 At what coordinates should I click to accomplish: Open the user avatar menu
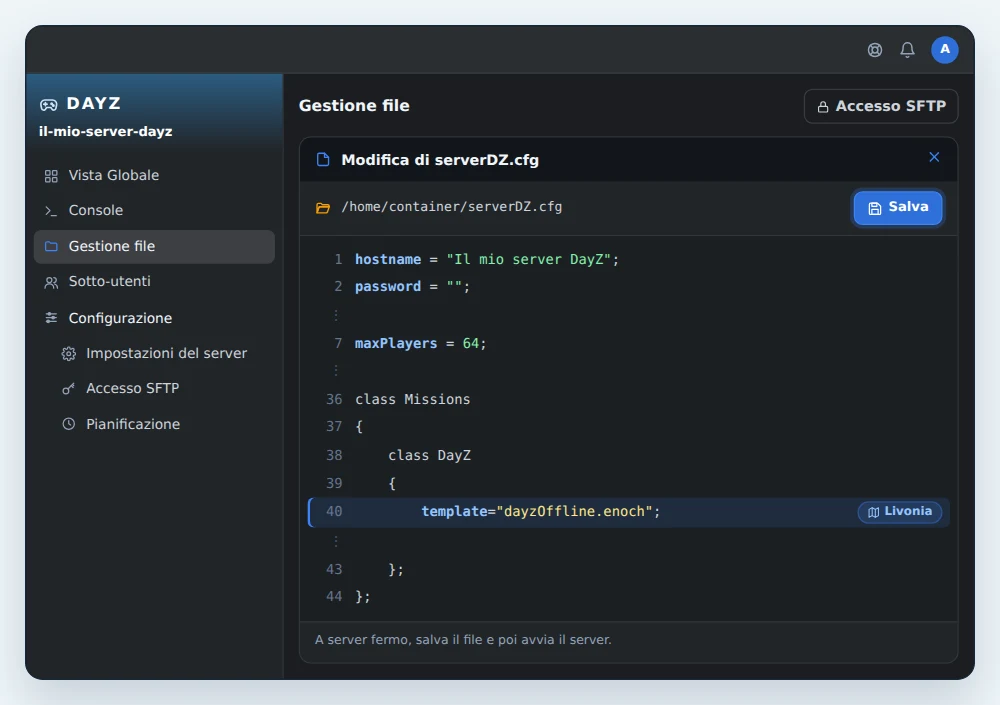pyautogui.click(x=945, y=50)
